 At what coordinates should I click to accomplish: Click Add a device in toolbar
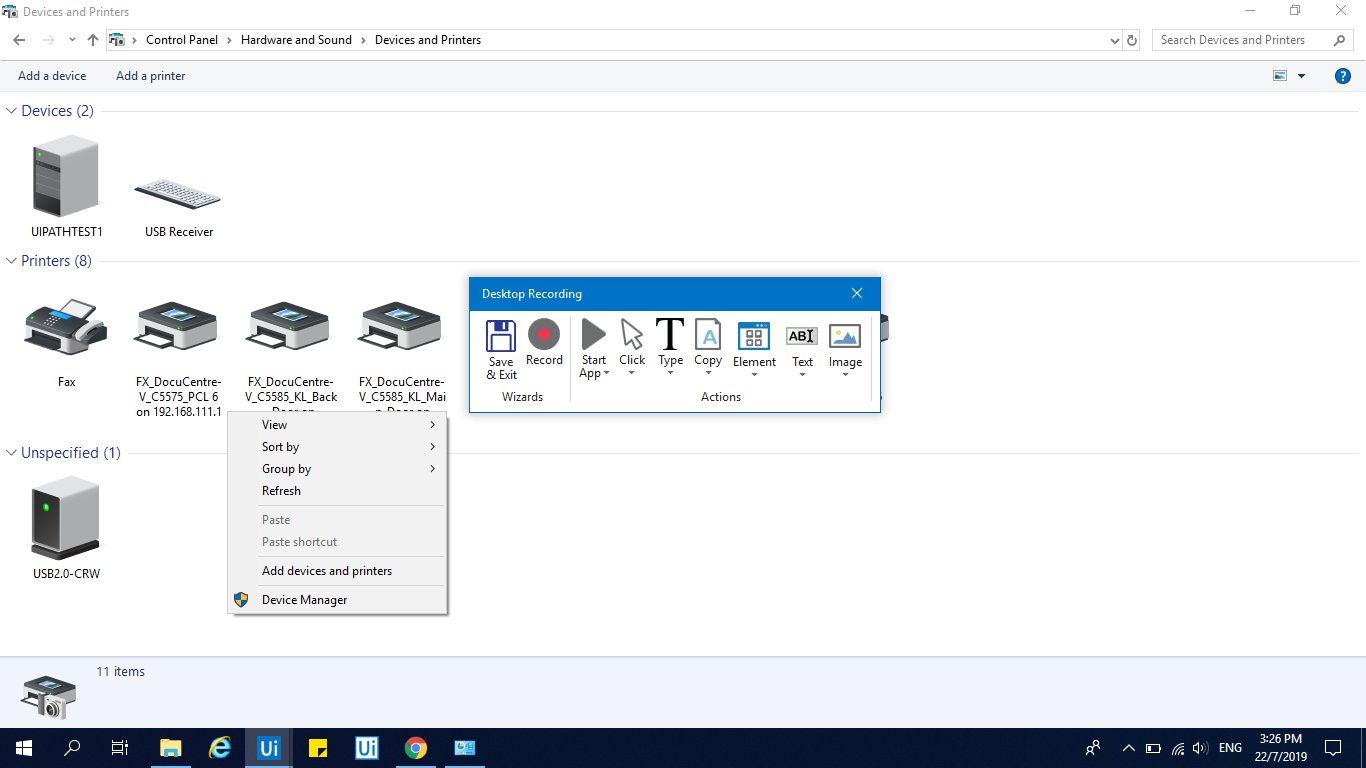point(52,76)
